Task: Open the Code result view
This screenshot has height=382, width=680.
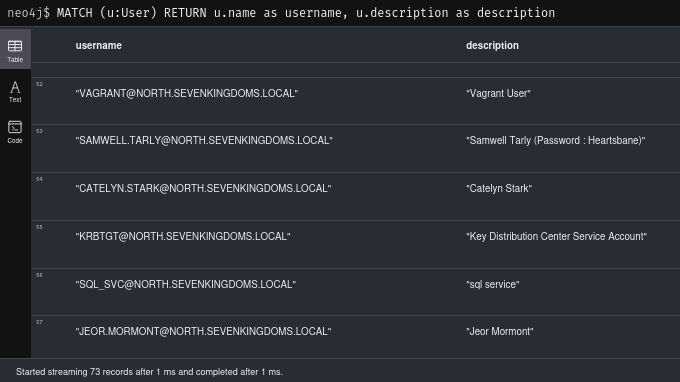Action: (15, 132)
